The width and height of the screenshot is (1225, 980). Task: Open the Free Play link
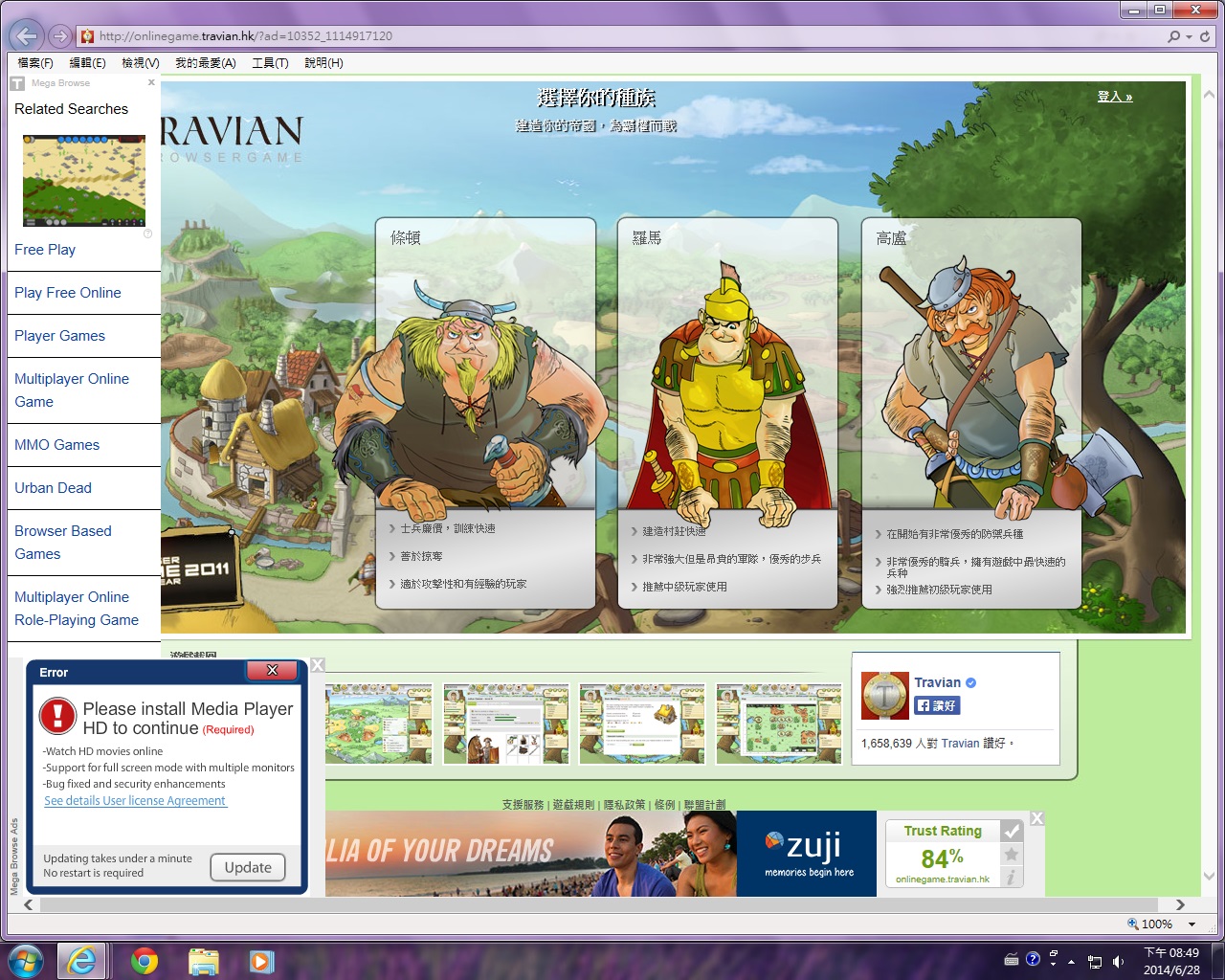pyautogui.click(x=45, y=250)
